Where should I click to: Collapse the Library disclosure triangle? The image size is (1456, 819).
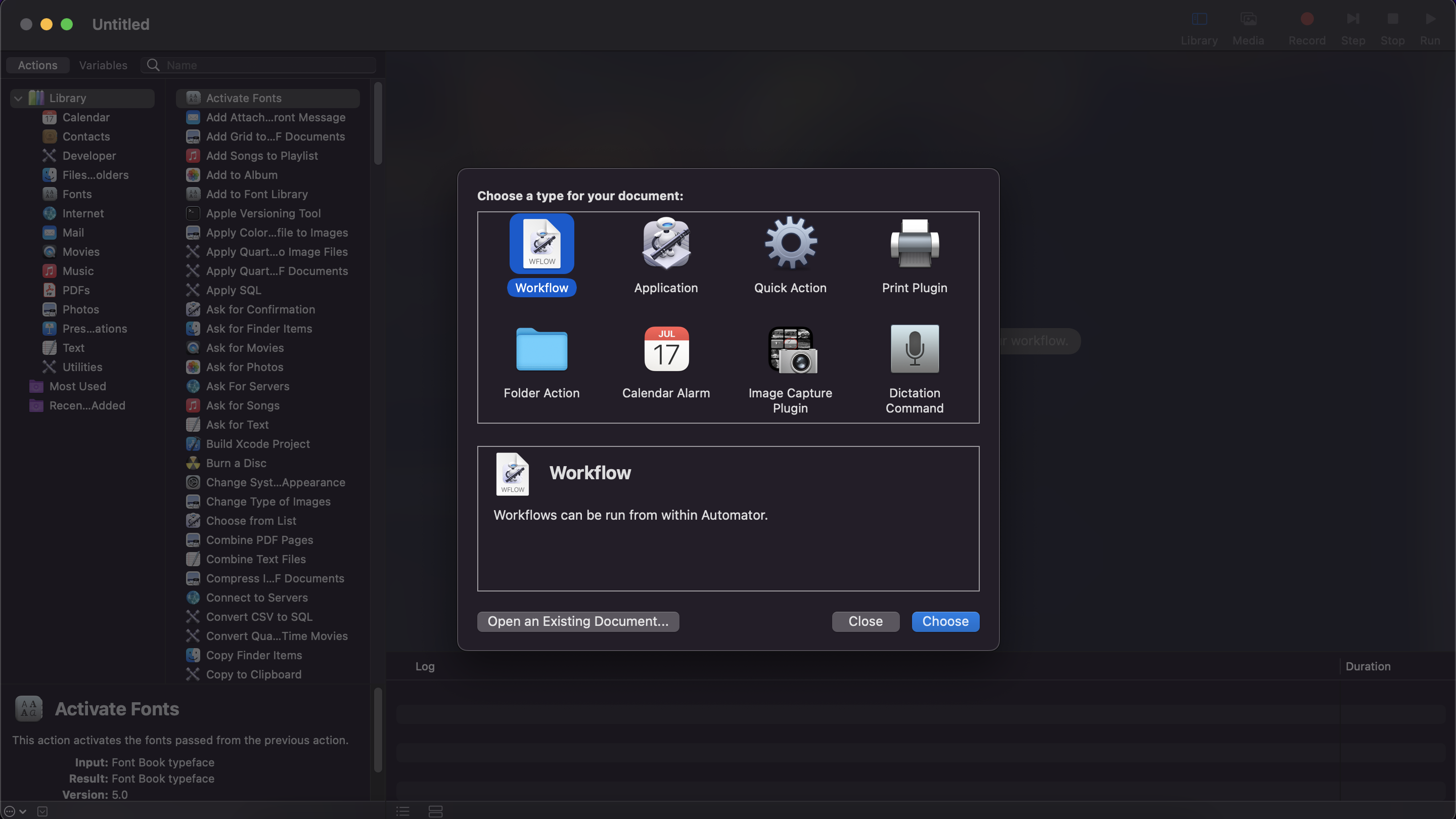pos(18,99)
